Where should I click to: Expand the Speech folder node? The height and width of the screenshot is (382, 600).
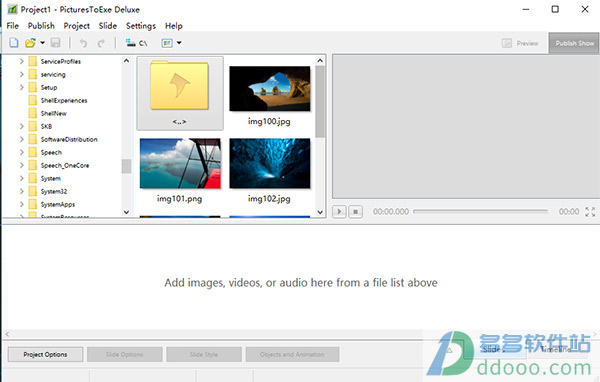[x=22, y=152]
